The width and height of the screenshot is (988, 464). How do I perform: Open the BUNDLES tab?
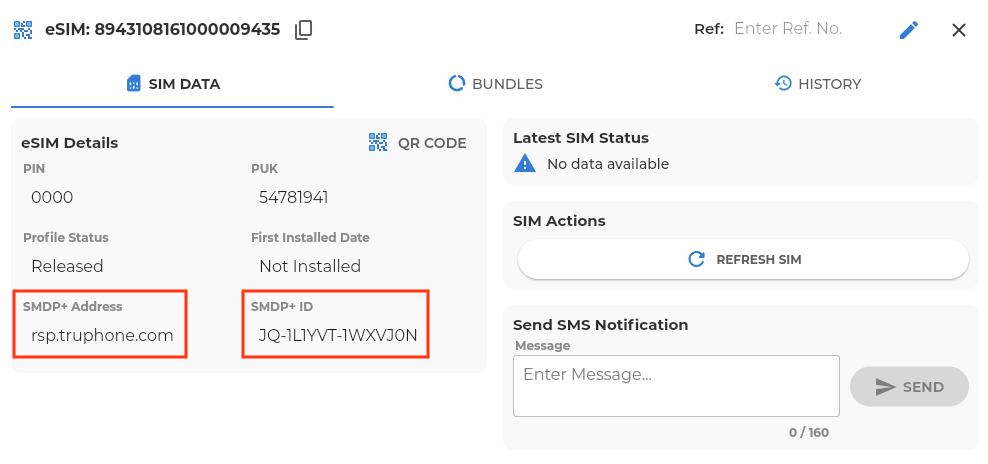(x=495, y=84)
